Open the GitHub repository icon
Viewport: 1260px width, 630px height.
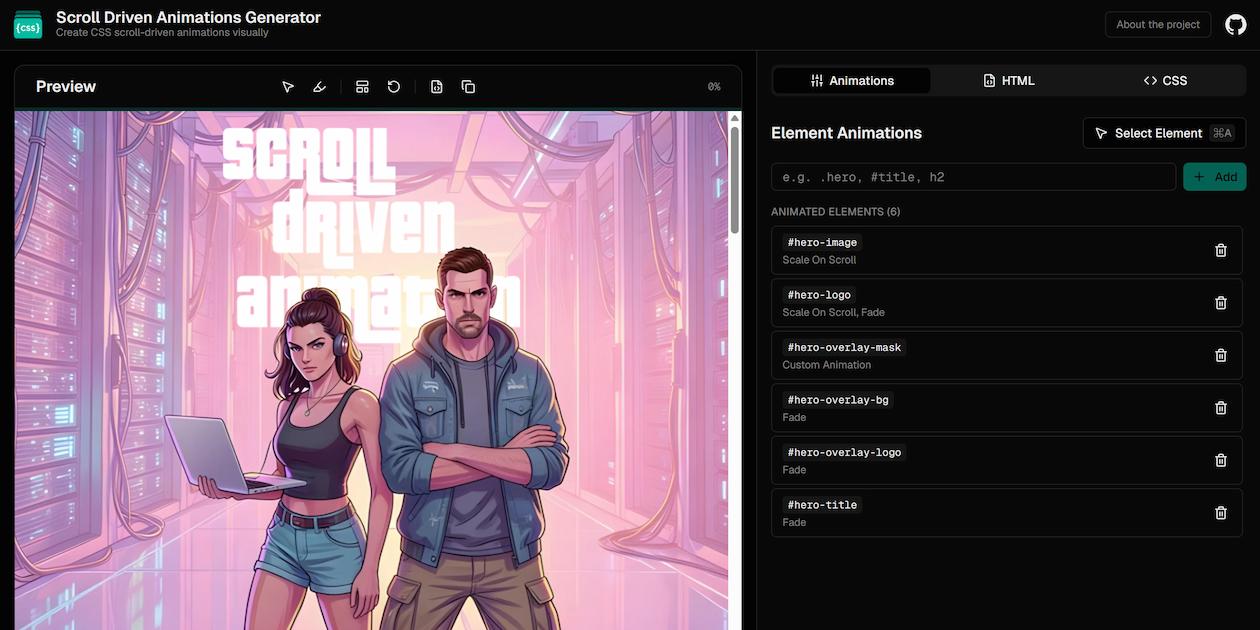click(1236, 24)
